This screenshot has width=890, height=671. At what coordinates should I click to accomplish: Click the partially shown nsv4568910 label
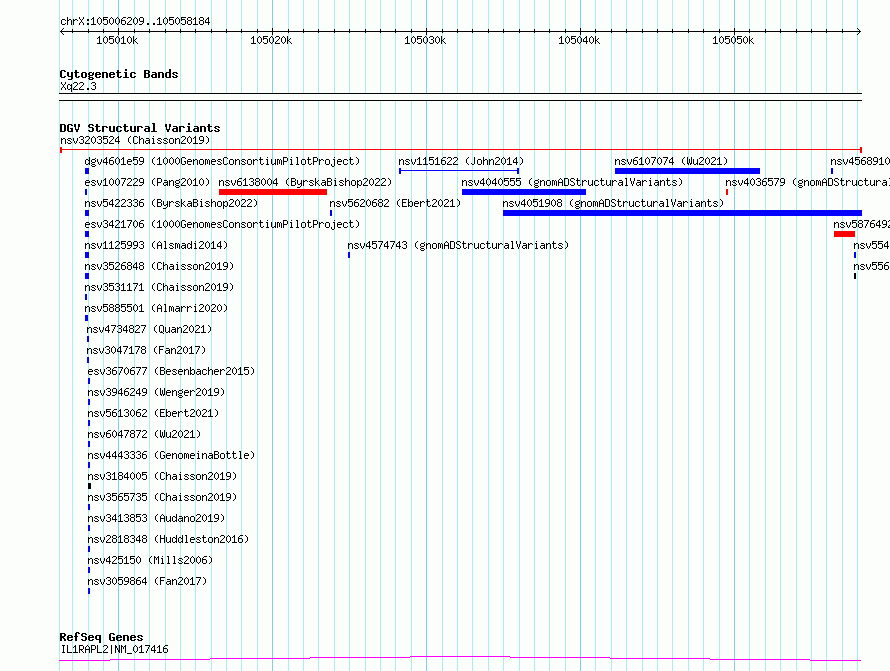point(860,161)
